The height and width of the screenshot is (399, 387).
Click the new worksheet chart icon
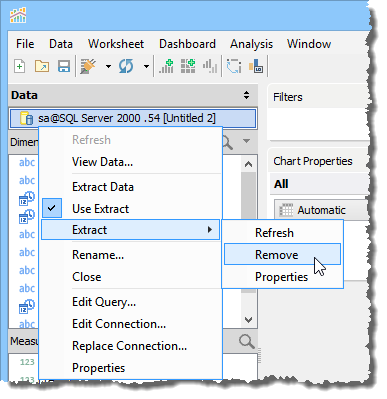(x=166, y=66)
